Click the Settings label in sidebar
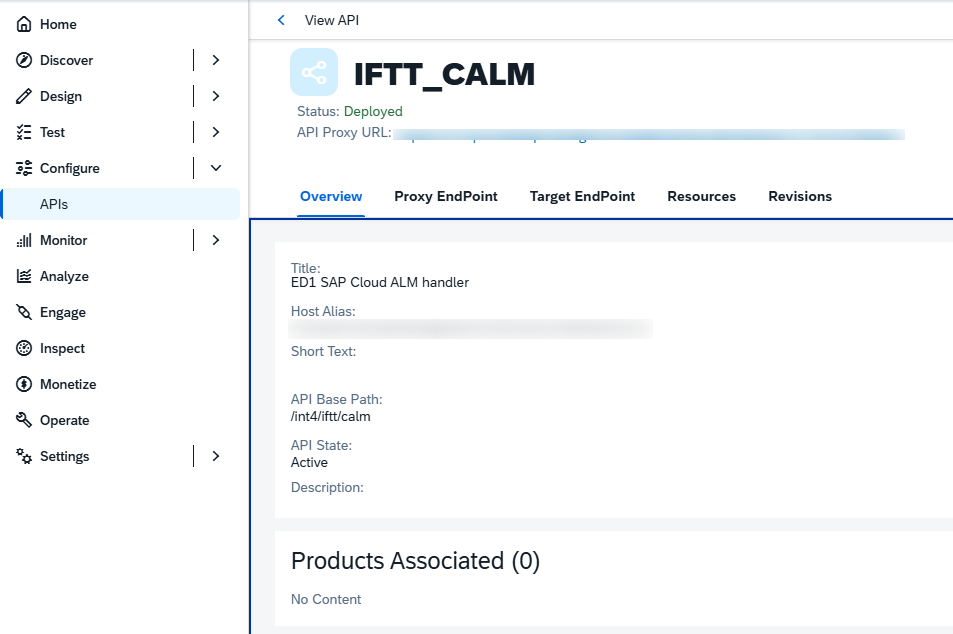The height and width of the screenshot is (634, 953). pyautogui.click(x=64, y=456)
